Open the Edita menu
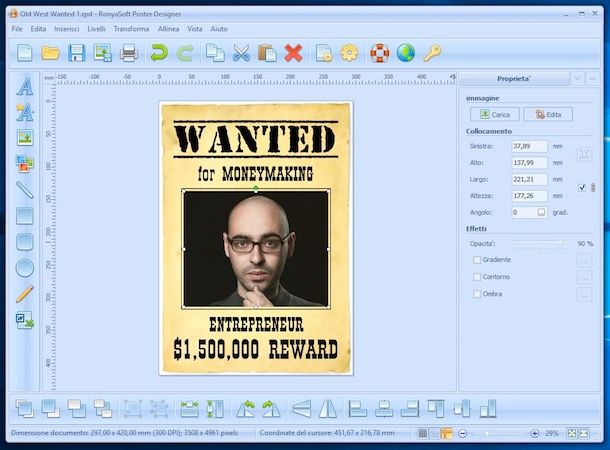 point(38,29)
